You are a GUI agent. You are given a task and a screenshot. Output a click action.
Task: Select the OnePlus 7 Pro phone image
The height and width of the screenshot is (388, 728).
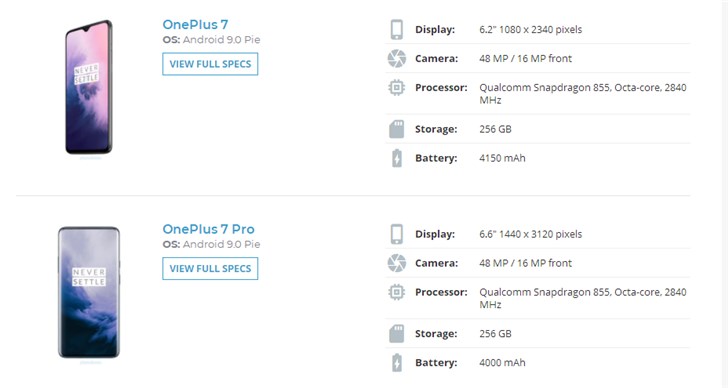tap(89, 292)
